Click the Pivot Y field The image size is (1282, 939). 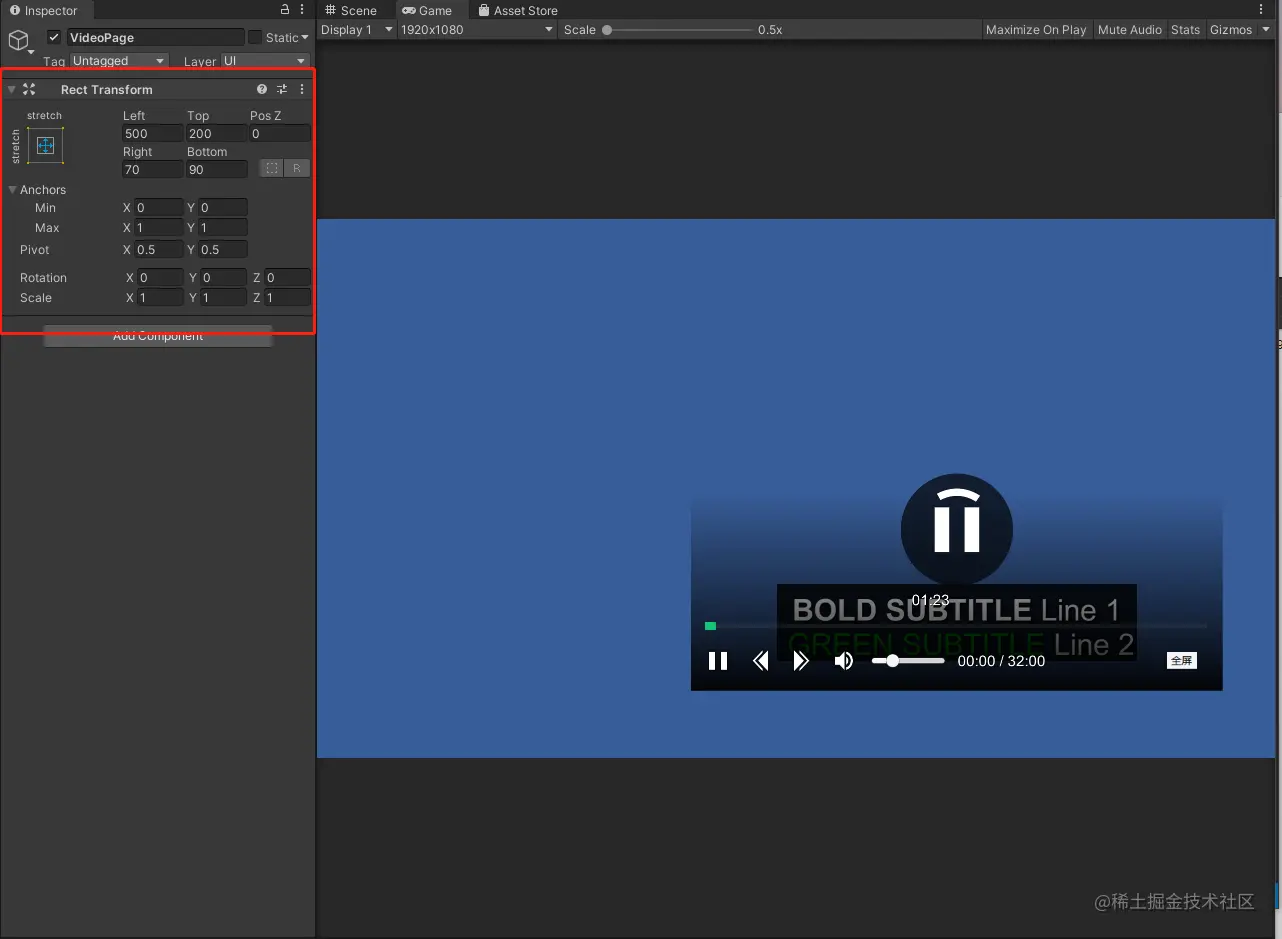222,250
